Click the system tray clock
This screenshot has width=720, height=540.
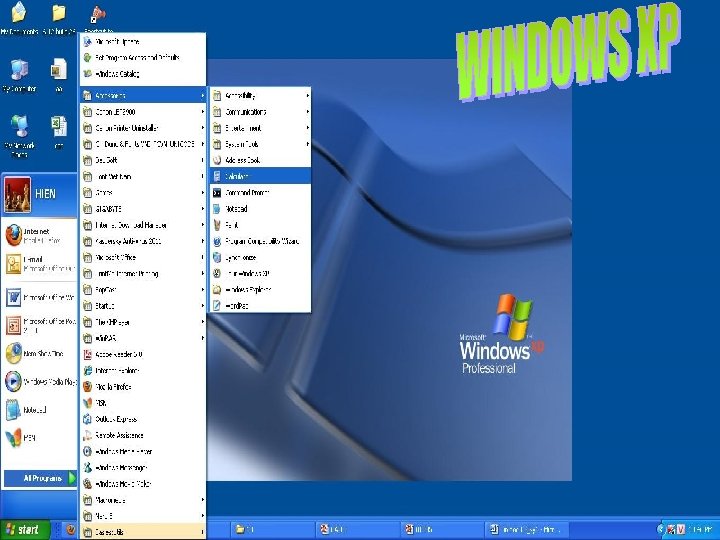[x=700, y=530]
